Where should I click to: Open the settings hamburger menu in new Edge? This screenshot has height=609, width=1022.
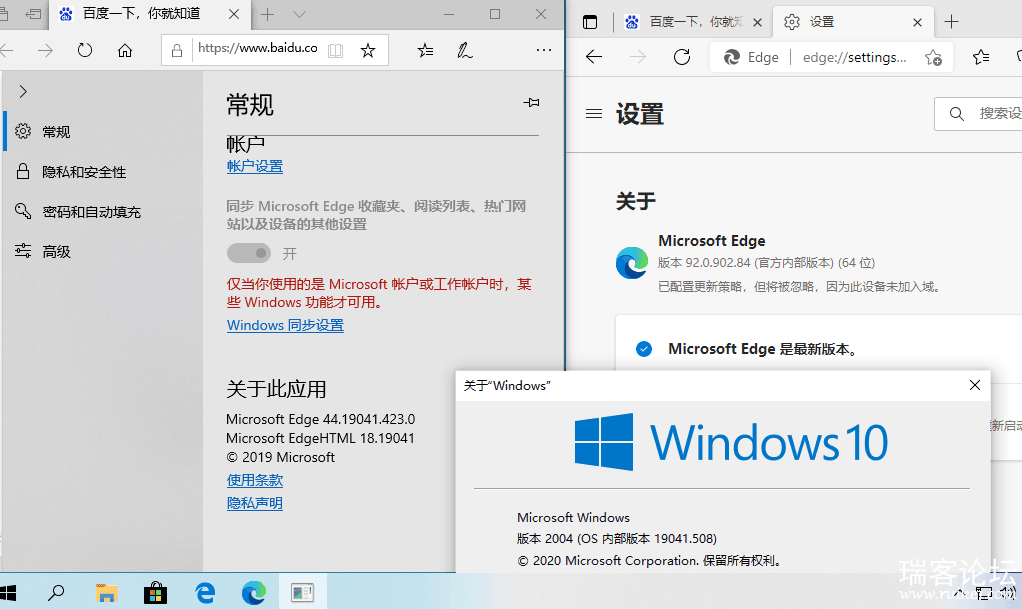[x=594, y=114]
